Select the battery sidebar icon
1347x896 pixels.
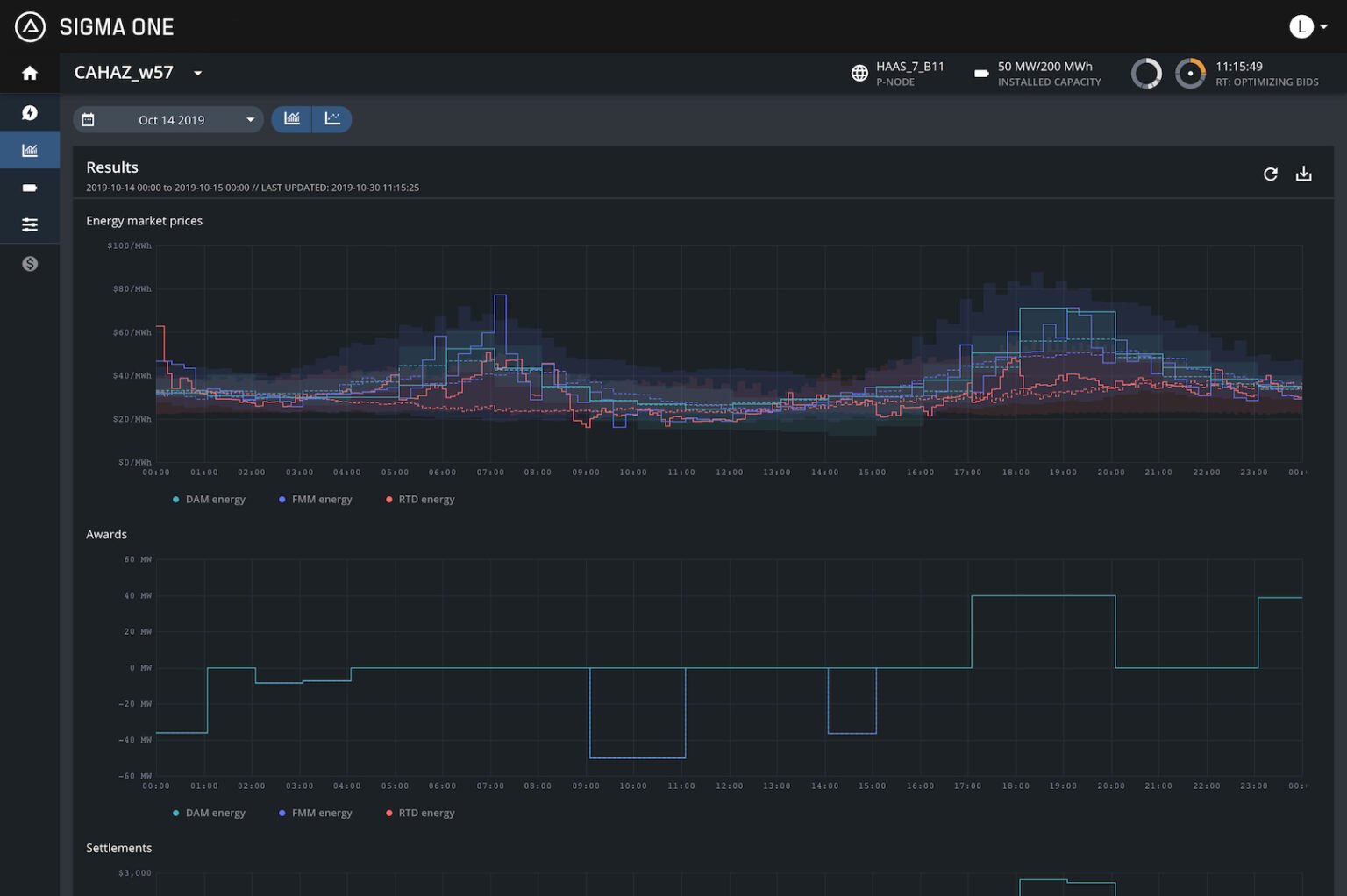pyautogui.click(x=29, y=187)
